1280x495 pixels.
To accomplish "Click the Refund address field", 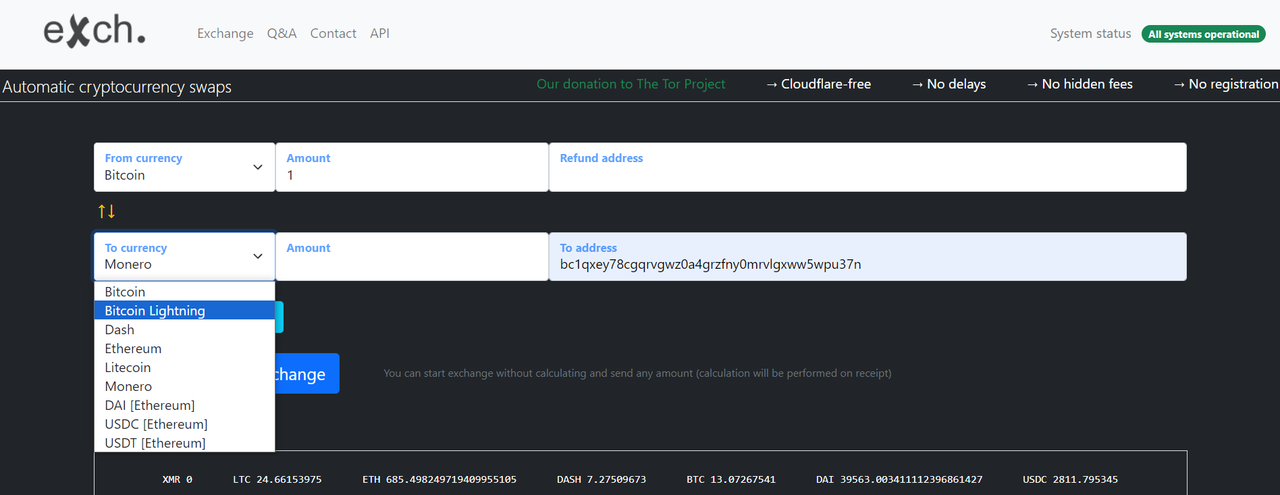I will (868, 167).
